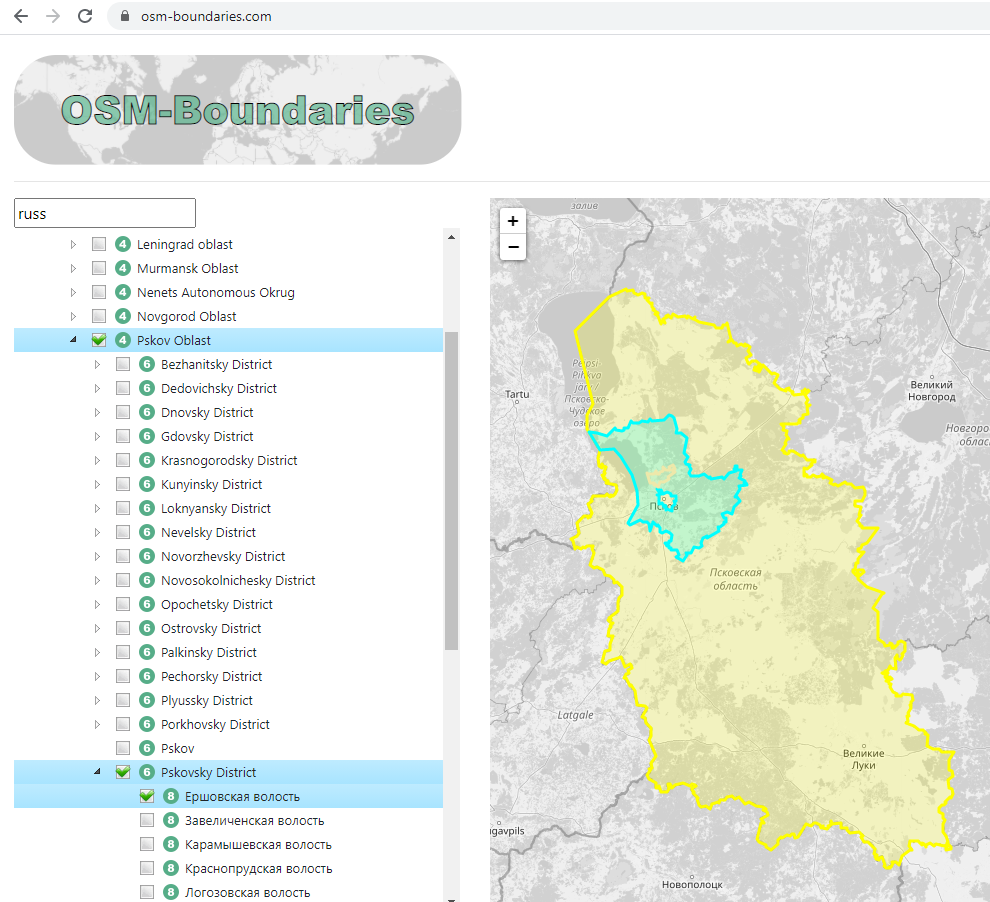Screen dimensions: 990x902
Task: Uncheck the Ершовская волость checkbox
Action: point(146,796)
